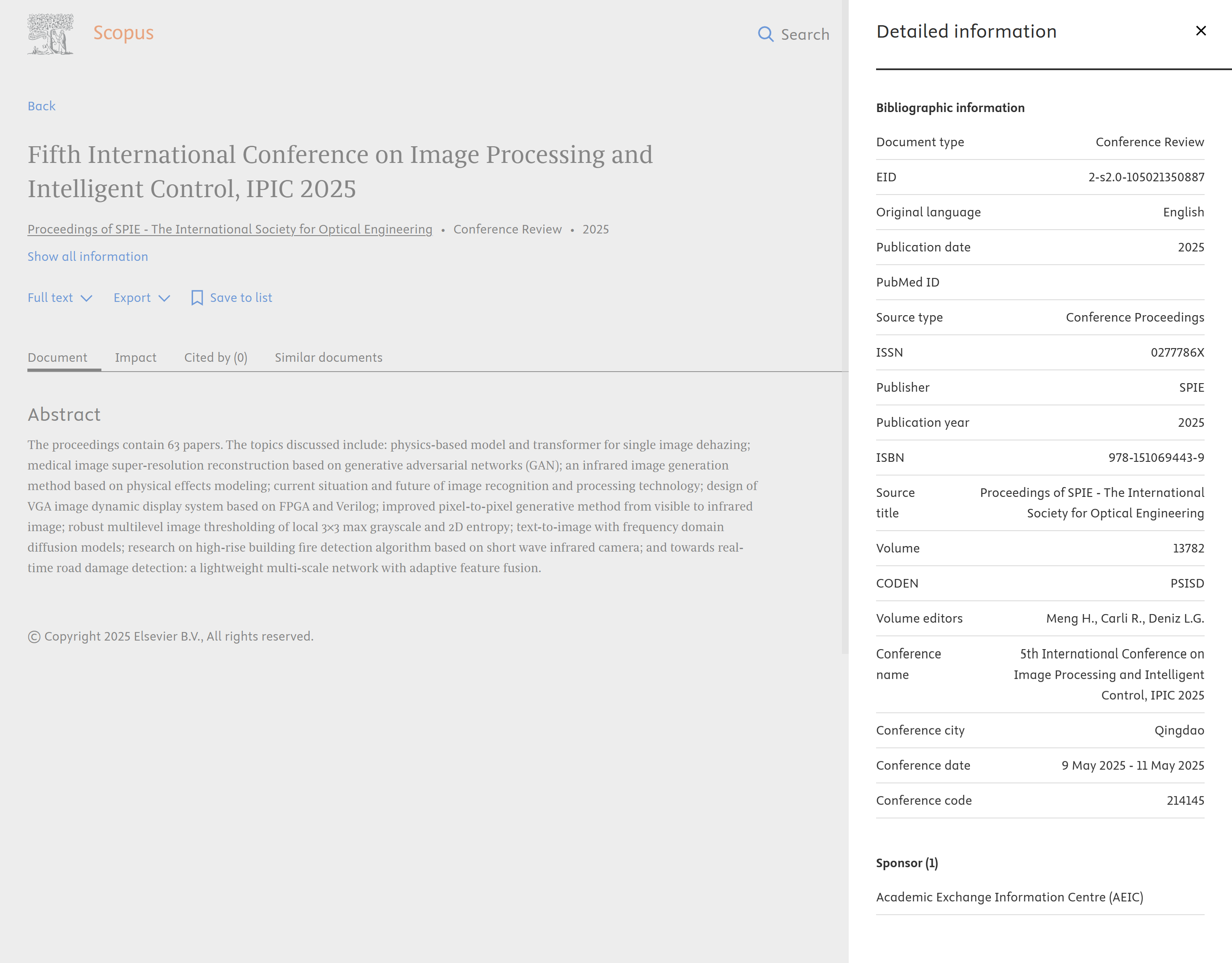Click Document type value Conference Review in panel
Viewport: 1232px width, 963px height.
[1149, 142]
